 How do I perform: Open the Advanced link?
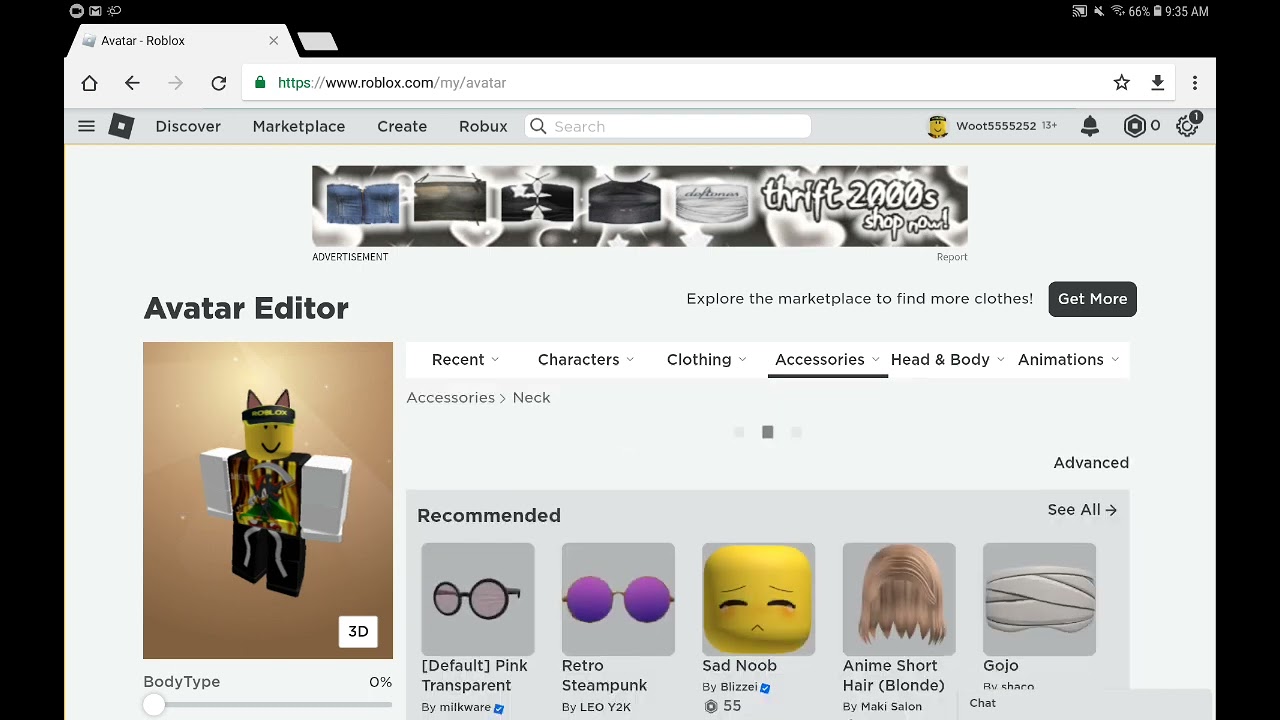1091,463
